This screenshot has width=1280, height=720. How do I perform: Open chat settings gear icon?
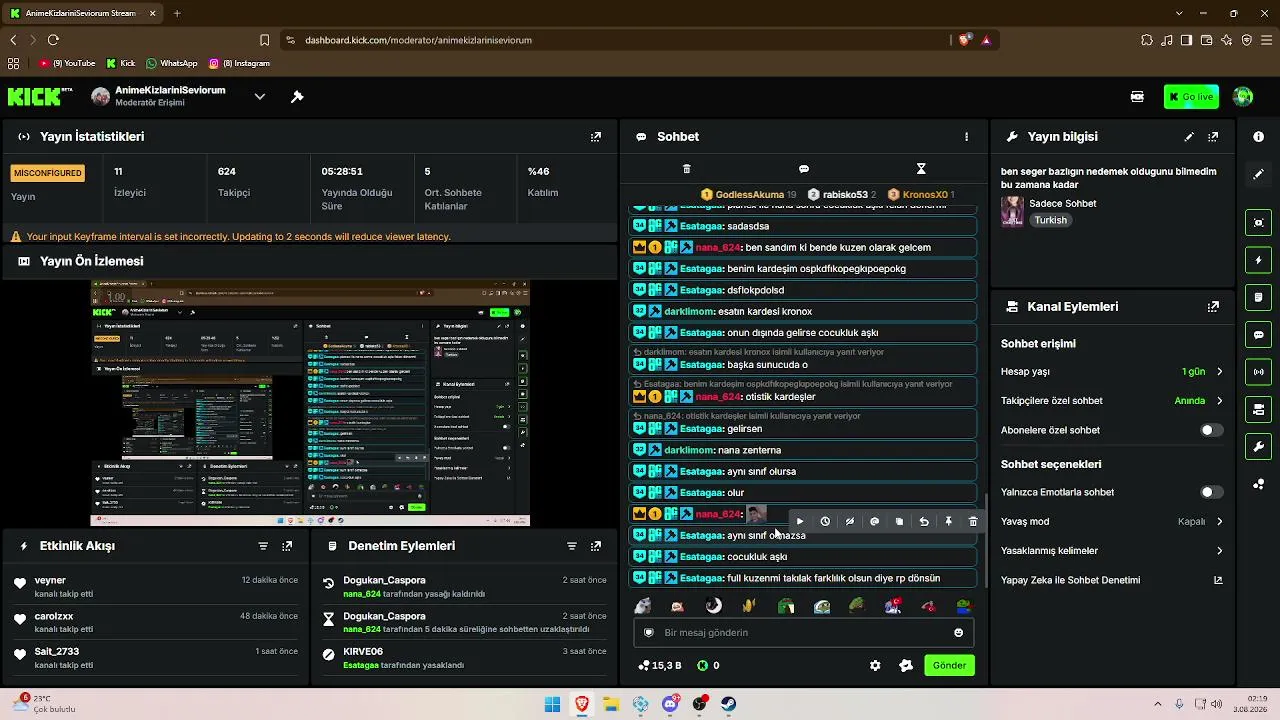(875, 665)
